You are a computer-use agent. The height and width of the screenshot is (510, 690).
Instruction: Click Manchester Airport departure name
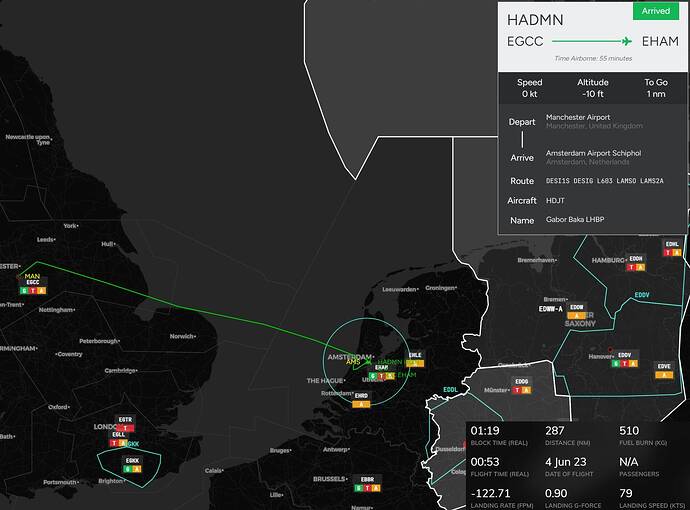[x=578, y=117]
